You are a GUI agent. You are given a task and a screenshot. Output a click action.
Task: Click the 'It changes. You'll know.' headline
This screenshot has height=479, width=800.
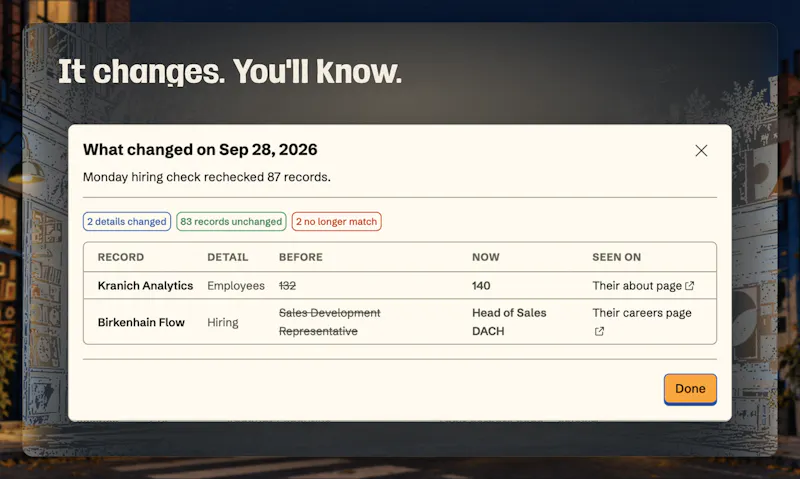pyautogui.click(x=230, y=71)
